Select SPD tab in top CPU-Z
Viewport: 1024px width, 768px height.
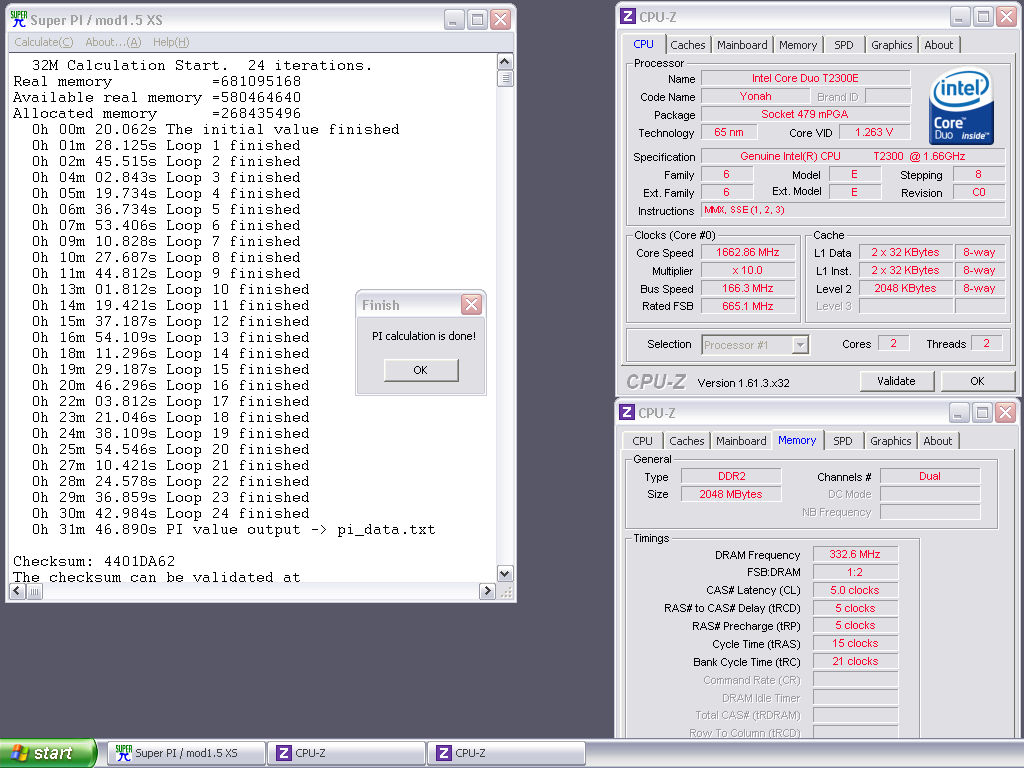pyautogui.click(x=843, y=45)
